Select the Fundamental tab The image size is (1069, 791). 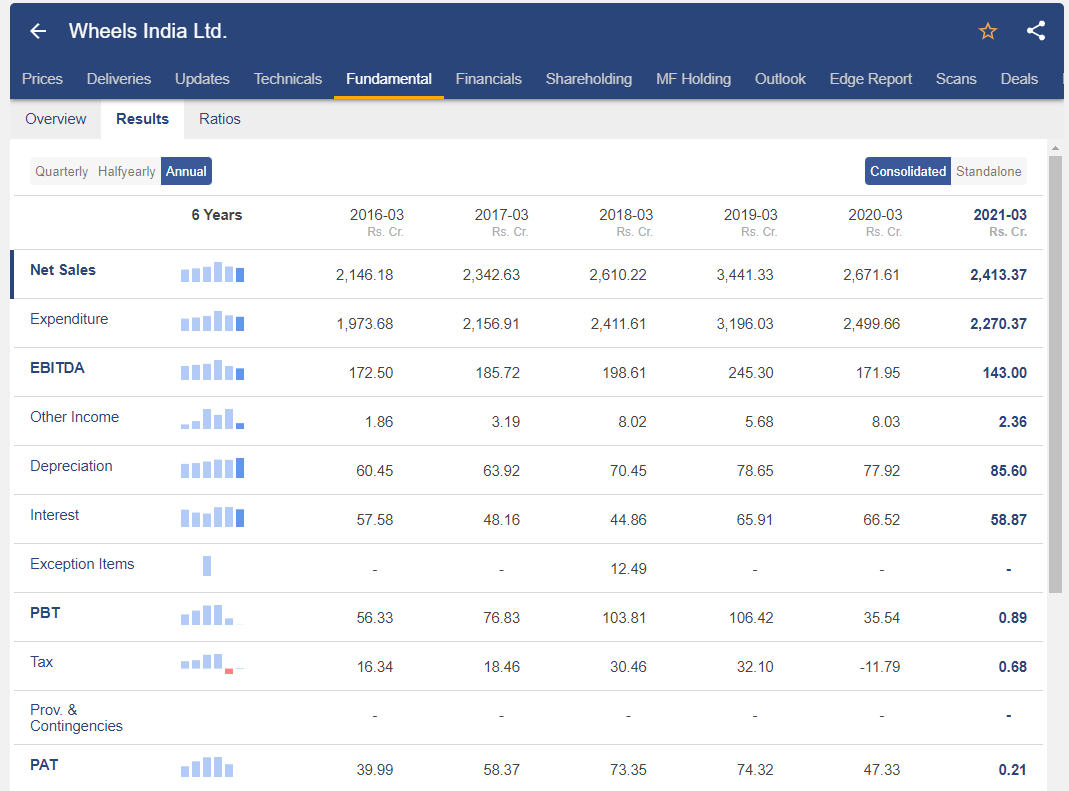tap(389, 79)
